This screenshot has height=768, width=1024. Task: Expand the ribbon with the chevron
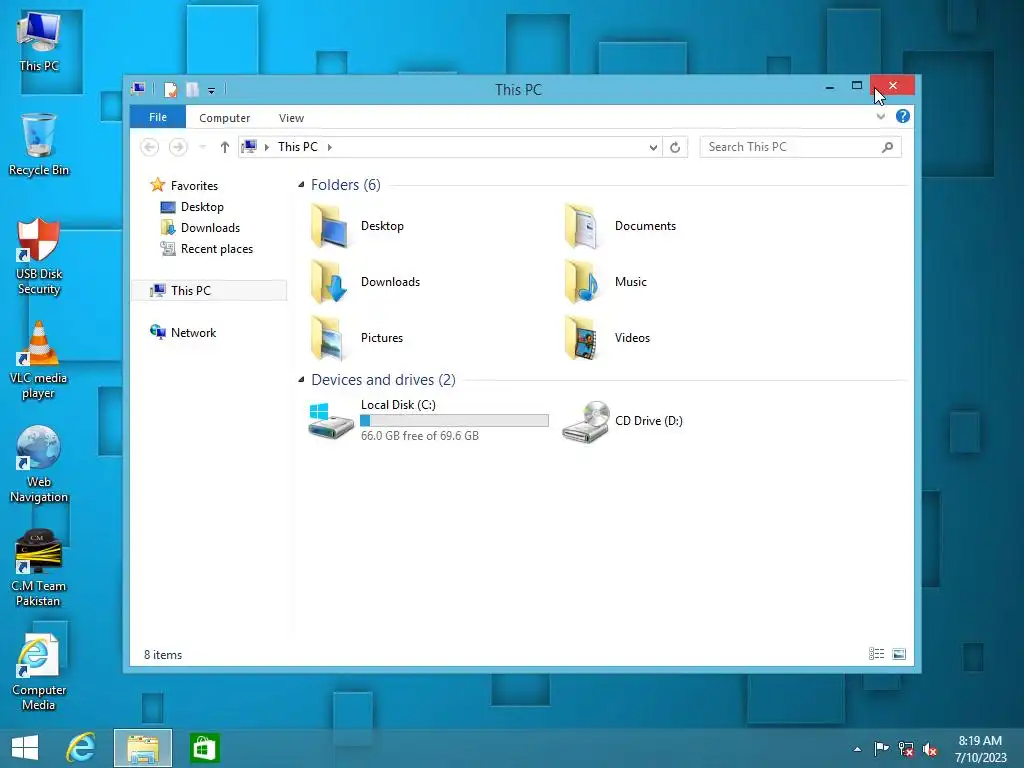pyautogui.click(x=880, y=116)
